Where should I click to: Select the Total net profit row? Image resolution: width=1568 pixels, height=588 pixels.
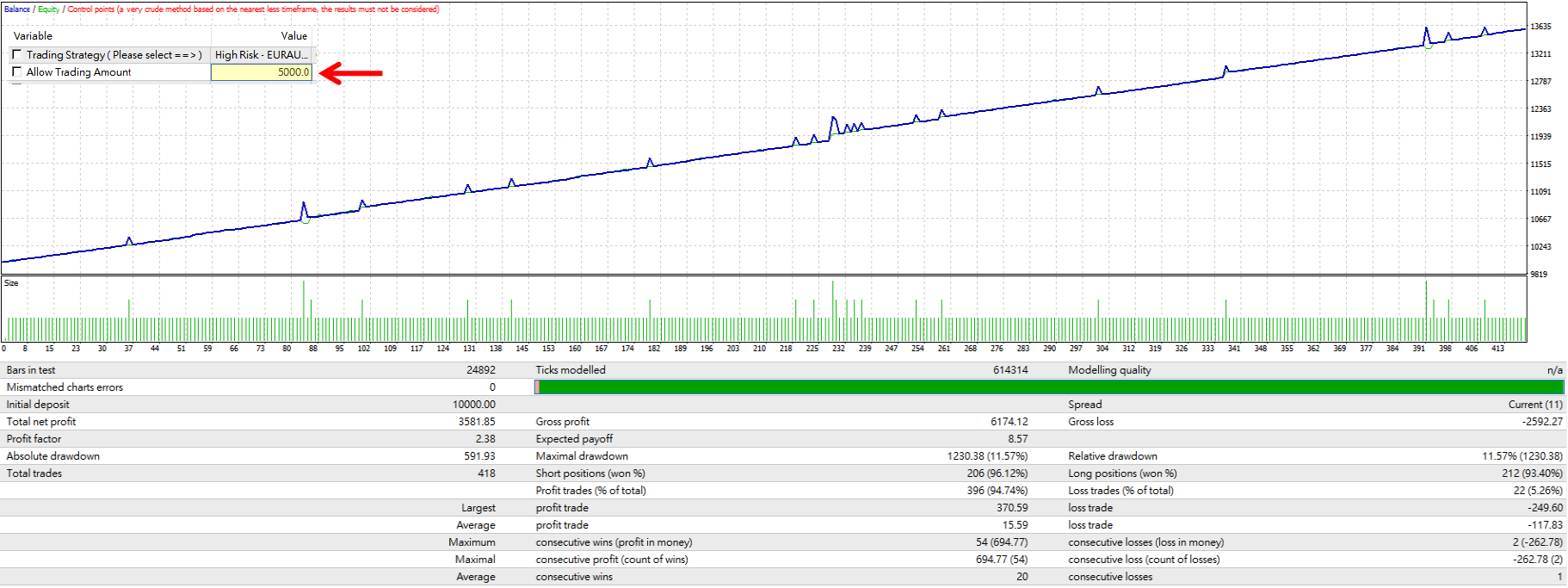[x=250, y=422]
